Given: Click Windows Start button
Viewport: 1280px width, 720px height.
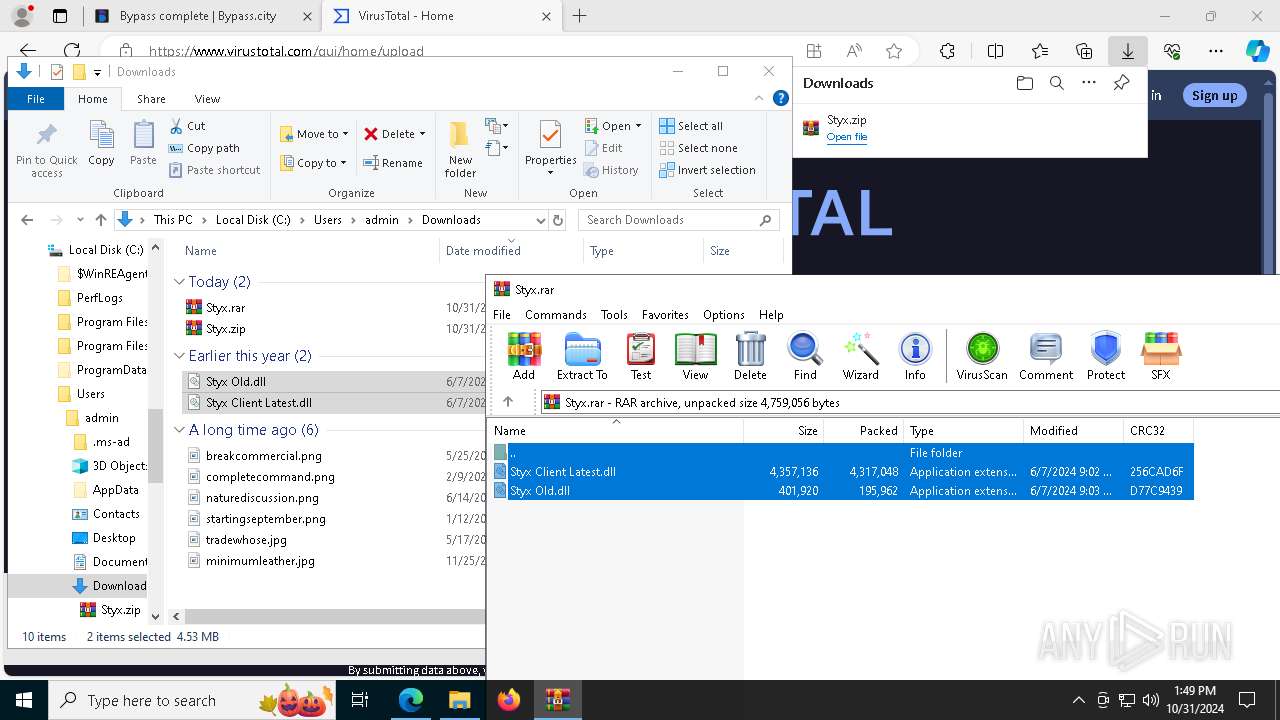Looking at the screenshot, I should pyautogui.click(x=24, y=700).
